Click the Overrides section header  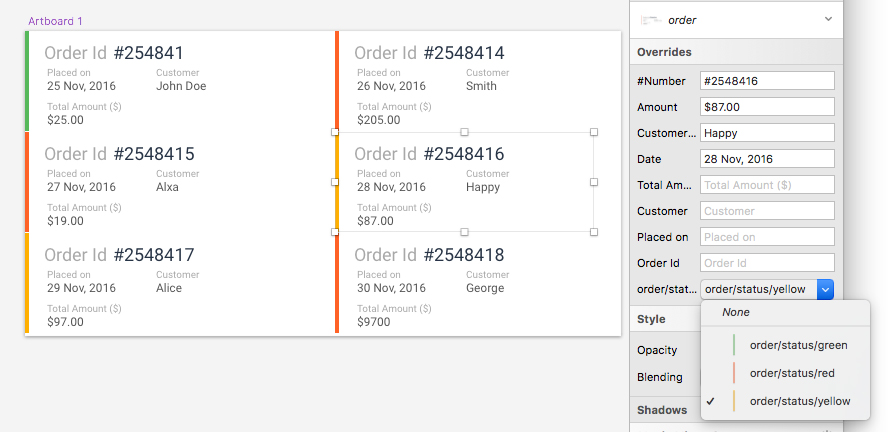pos(664,52)
